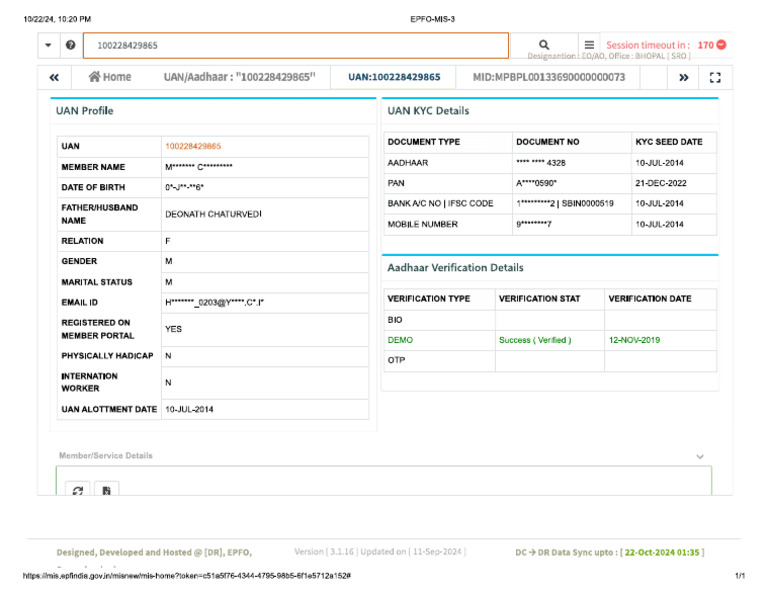The width and height of the screenshot is (768, 594).
Task: Select the UAN:100228429865 tab
Action: tap(394, 77)
